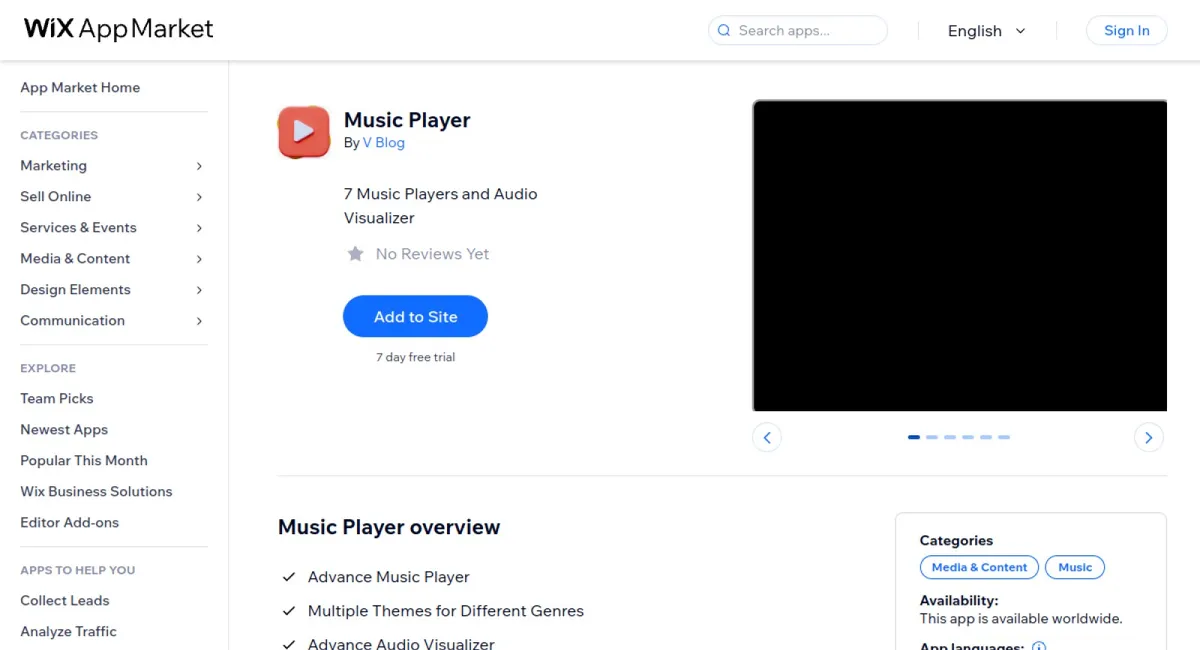This screenshot has height=650, width=1200.
Task: Select the Media & Content category tag
Action: 979,567
